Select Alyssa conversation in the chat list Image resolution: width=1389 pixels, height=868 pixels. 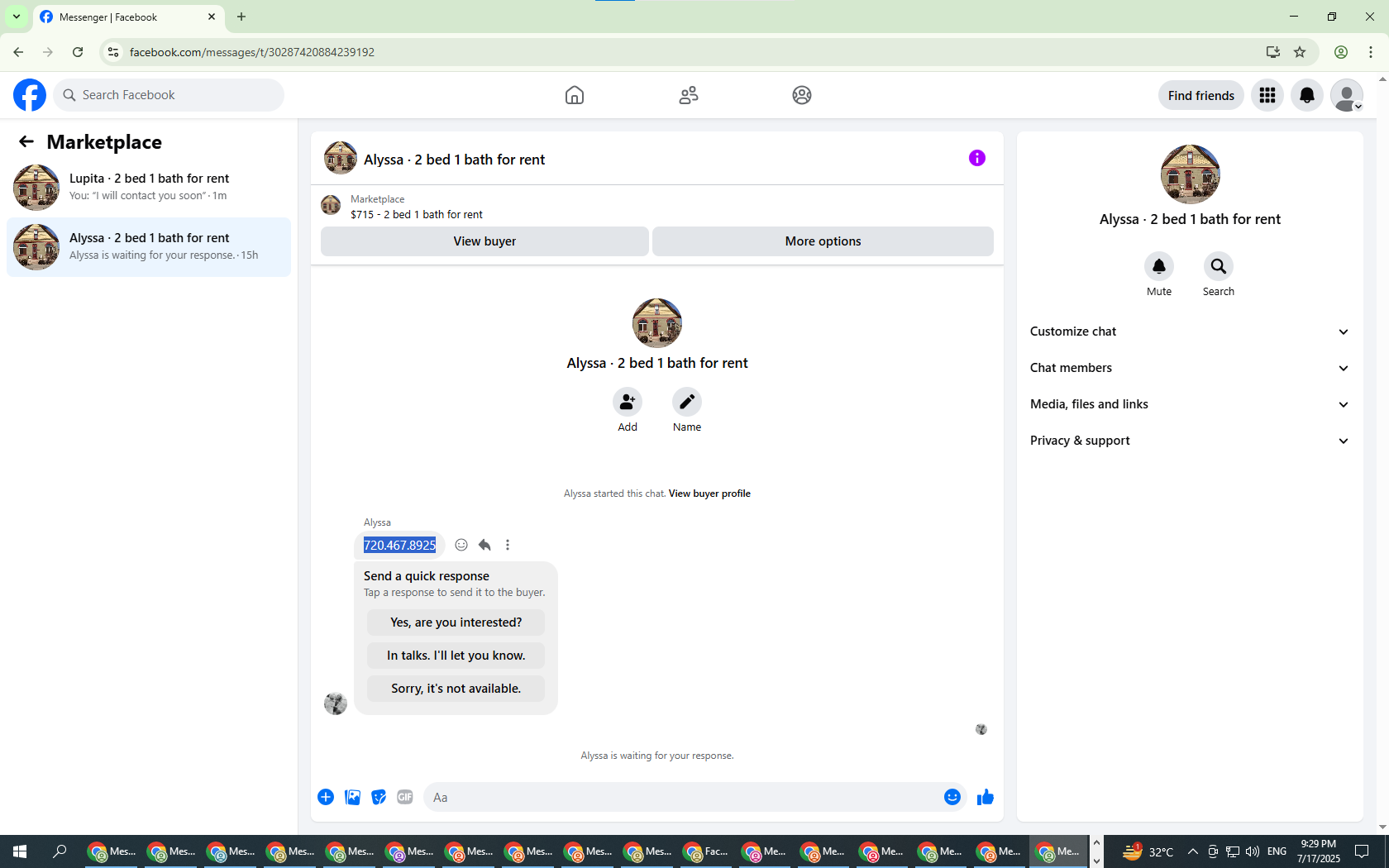click(149, 247)
